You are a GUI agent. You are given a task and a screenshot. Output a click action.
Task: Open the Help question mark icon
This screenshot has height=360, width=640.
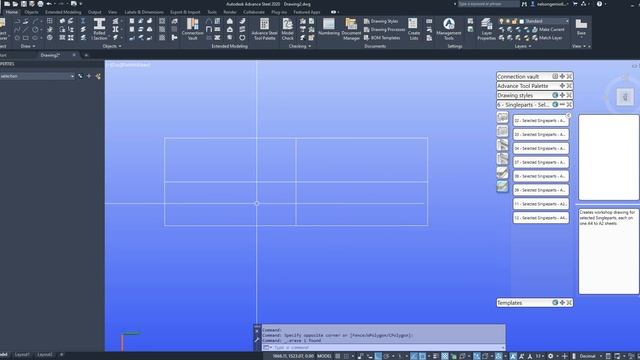point(599,4)
